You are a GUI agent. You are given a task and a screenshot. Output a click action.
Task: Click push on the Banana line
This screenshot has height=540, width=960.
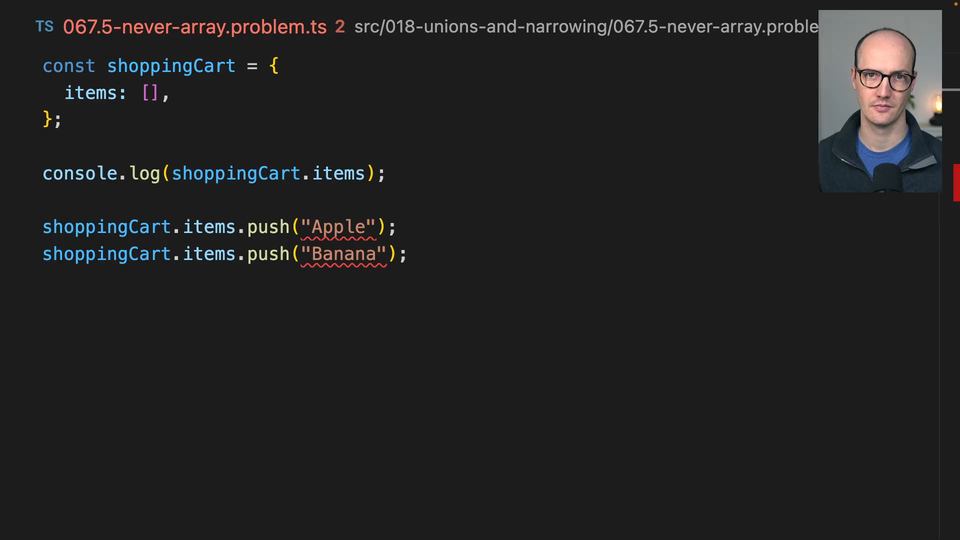tap(268, 254)
